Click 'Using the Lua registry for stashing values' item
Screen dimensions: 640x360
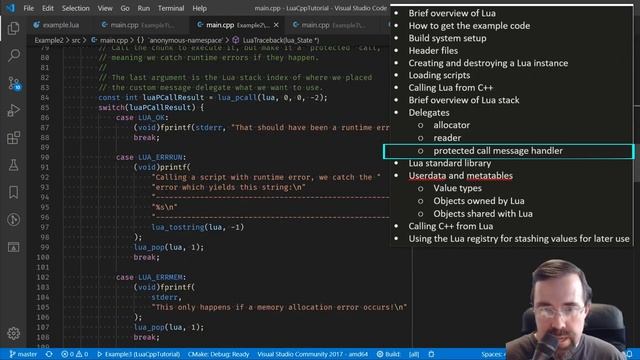pyautogui.click(x=519, y=239)
